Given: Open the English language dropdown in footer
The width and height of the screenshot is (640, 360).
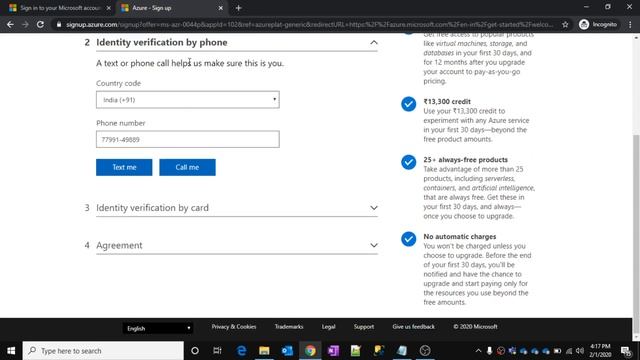Looking at the screenshot, I should pyautogui.click(x=158, y=328).
